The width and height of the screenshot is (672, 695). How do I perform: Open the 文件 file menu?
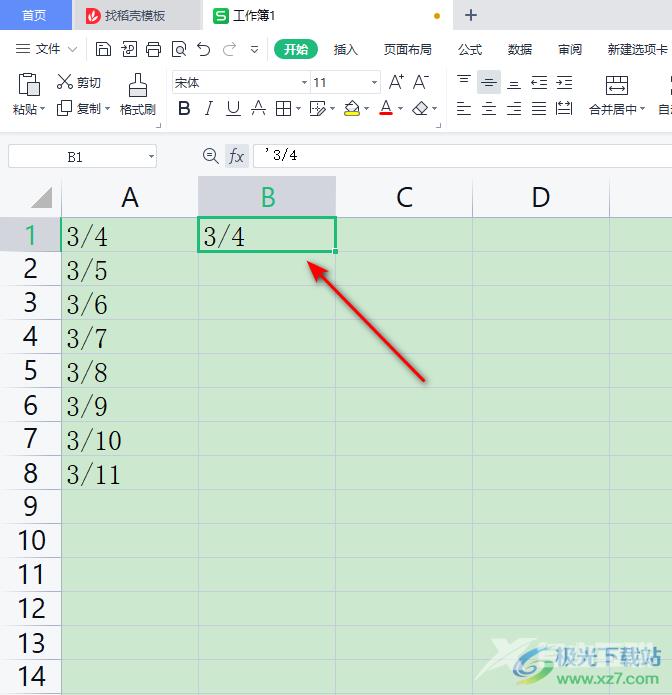[x=47, y=49]
